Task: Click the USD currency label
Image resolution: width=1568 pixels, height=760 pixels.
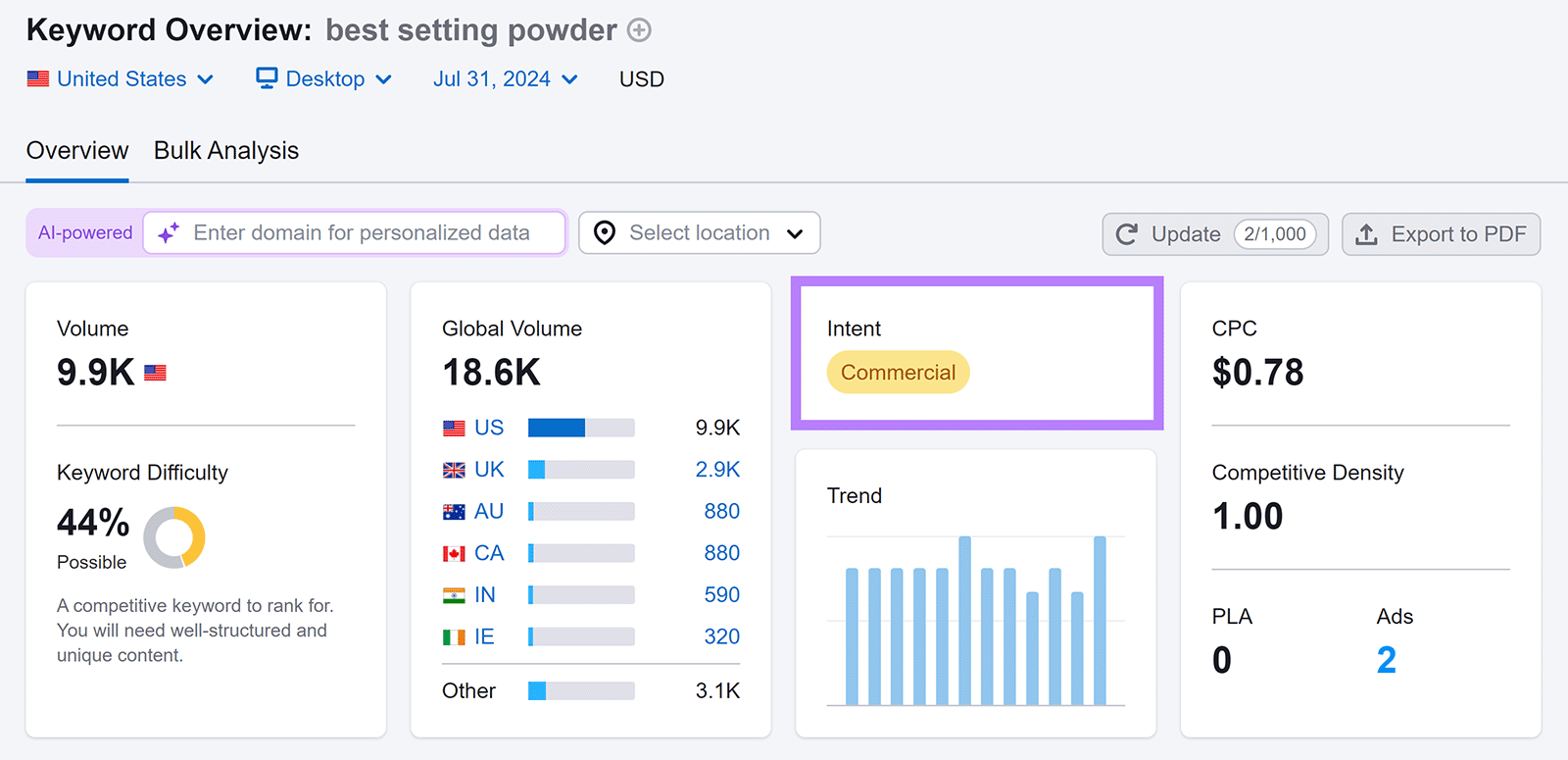Action: click(642, 79)
